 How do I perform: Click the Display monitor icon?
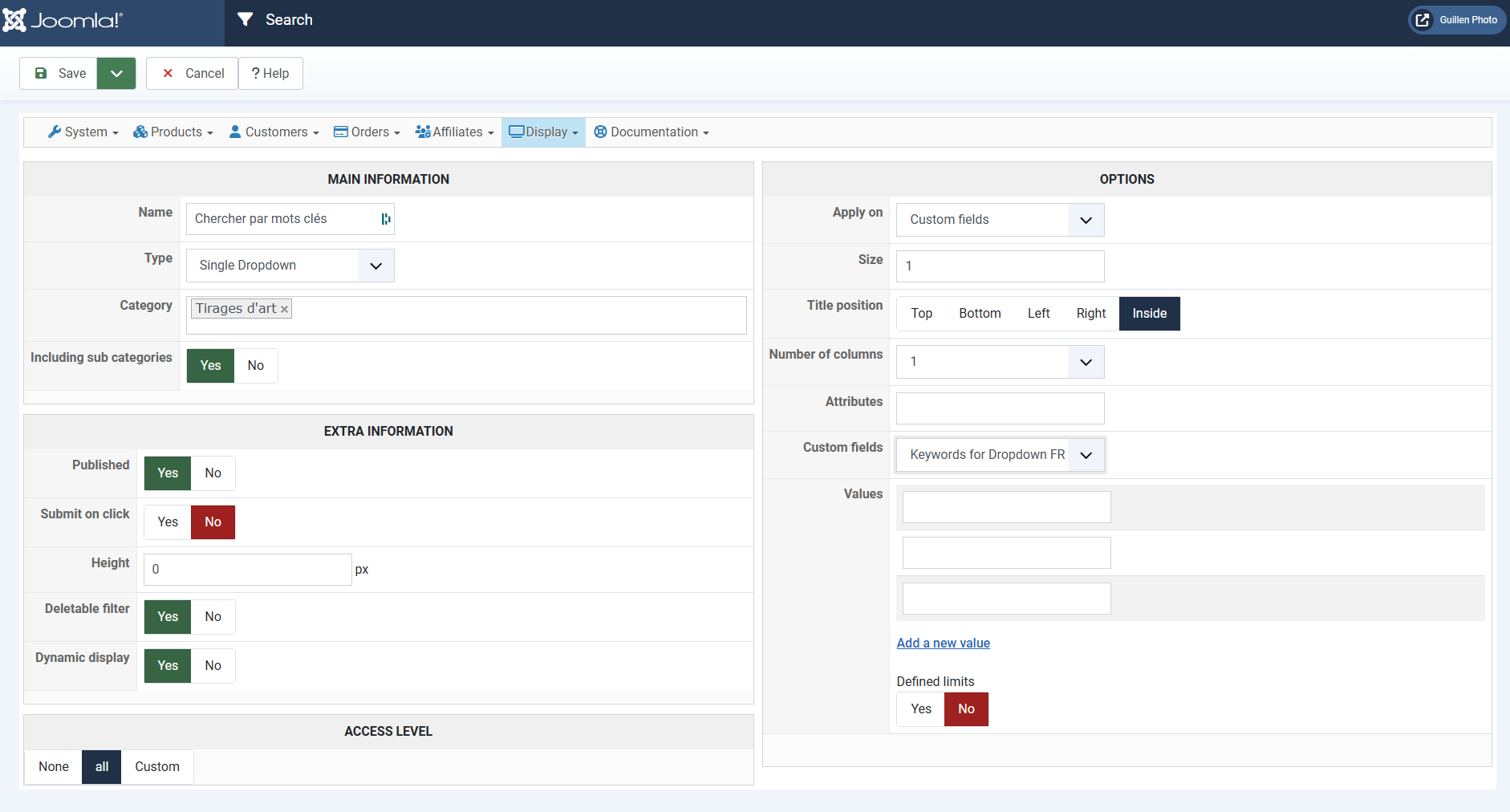click(517, 132)
